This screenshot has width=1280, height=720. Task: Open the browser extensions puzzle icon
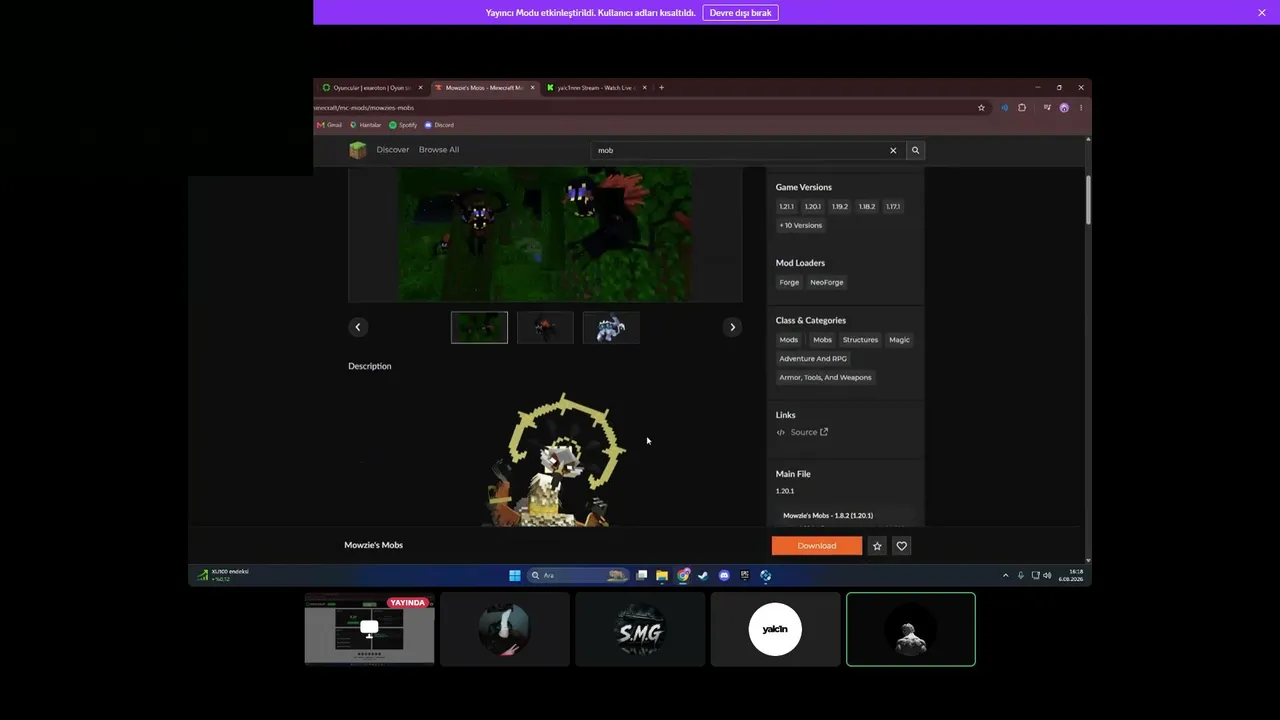(x=1022, y=108)
